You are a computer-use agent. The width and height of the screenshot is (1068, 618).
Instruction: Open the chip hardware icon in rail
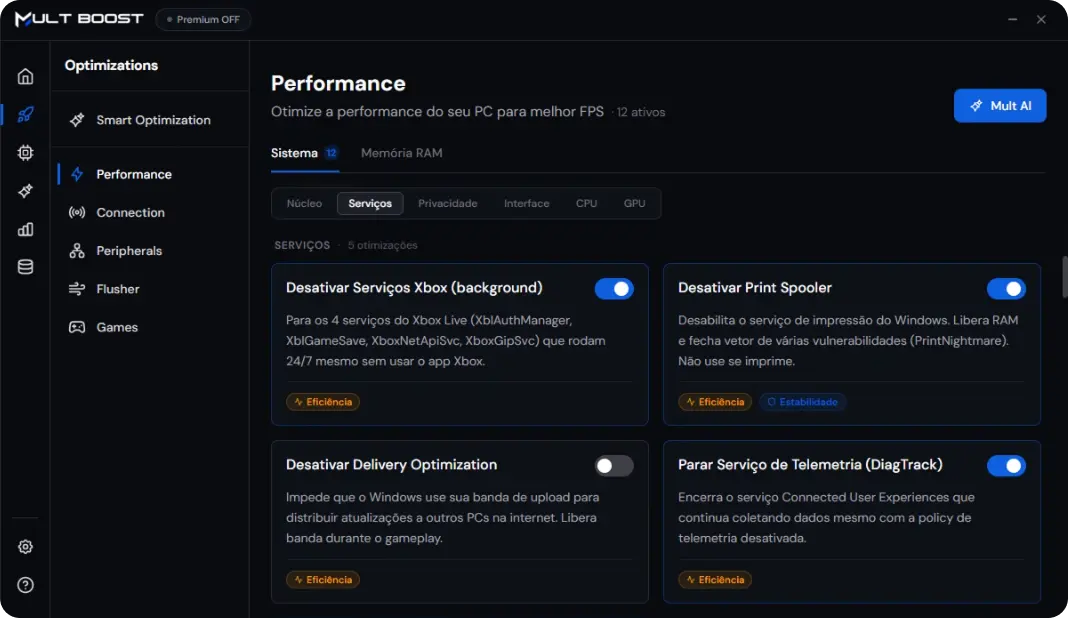tap(25, 153)
